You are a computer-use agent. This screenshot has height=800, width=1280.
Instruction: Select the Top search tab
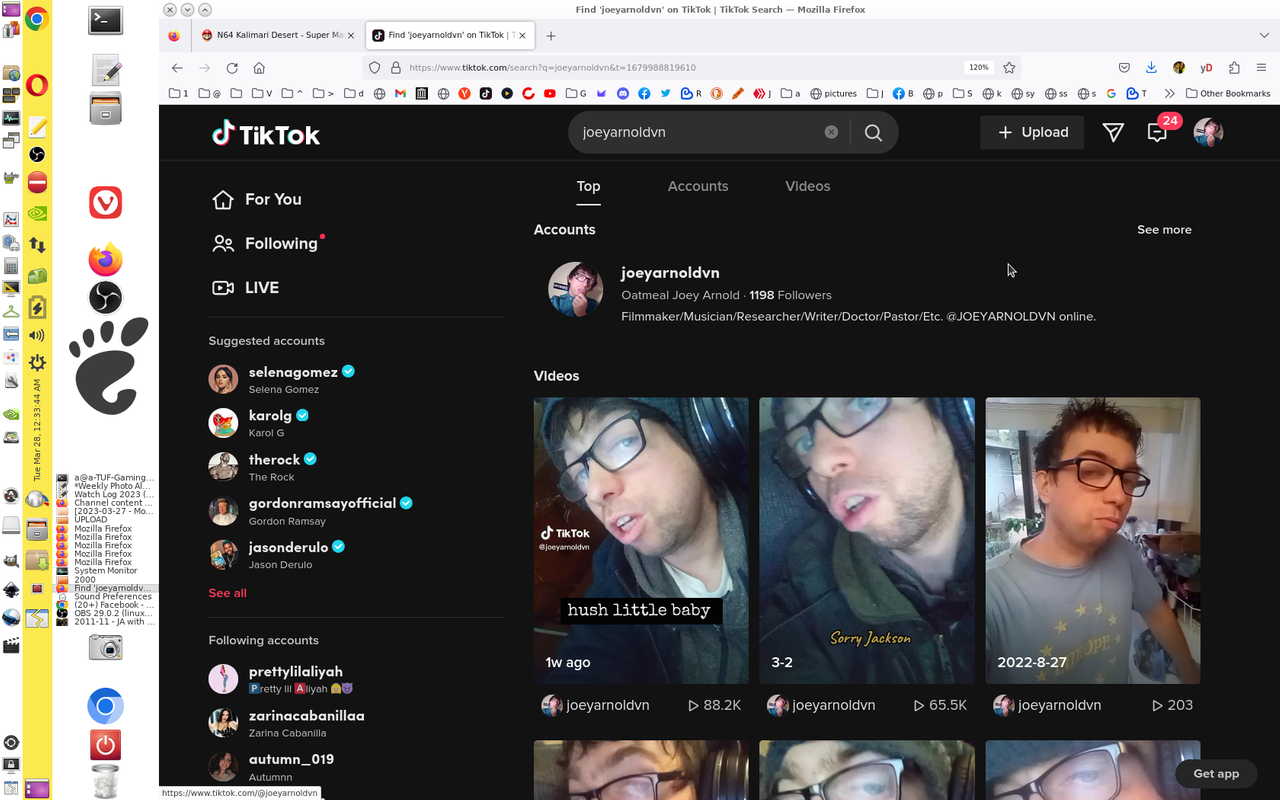(588, 186)
